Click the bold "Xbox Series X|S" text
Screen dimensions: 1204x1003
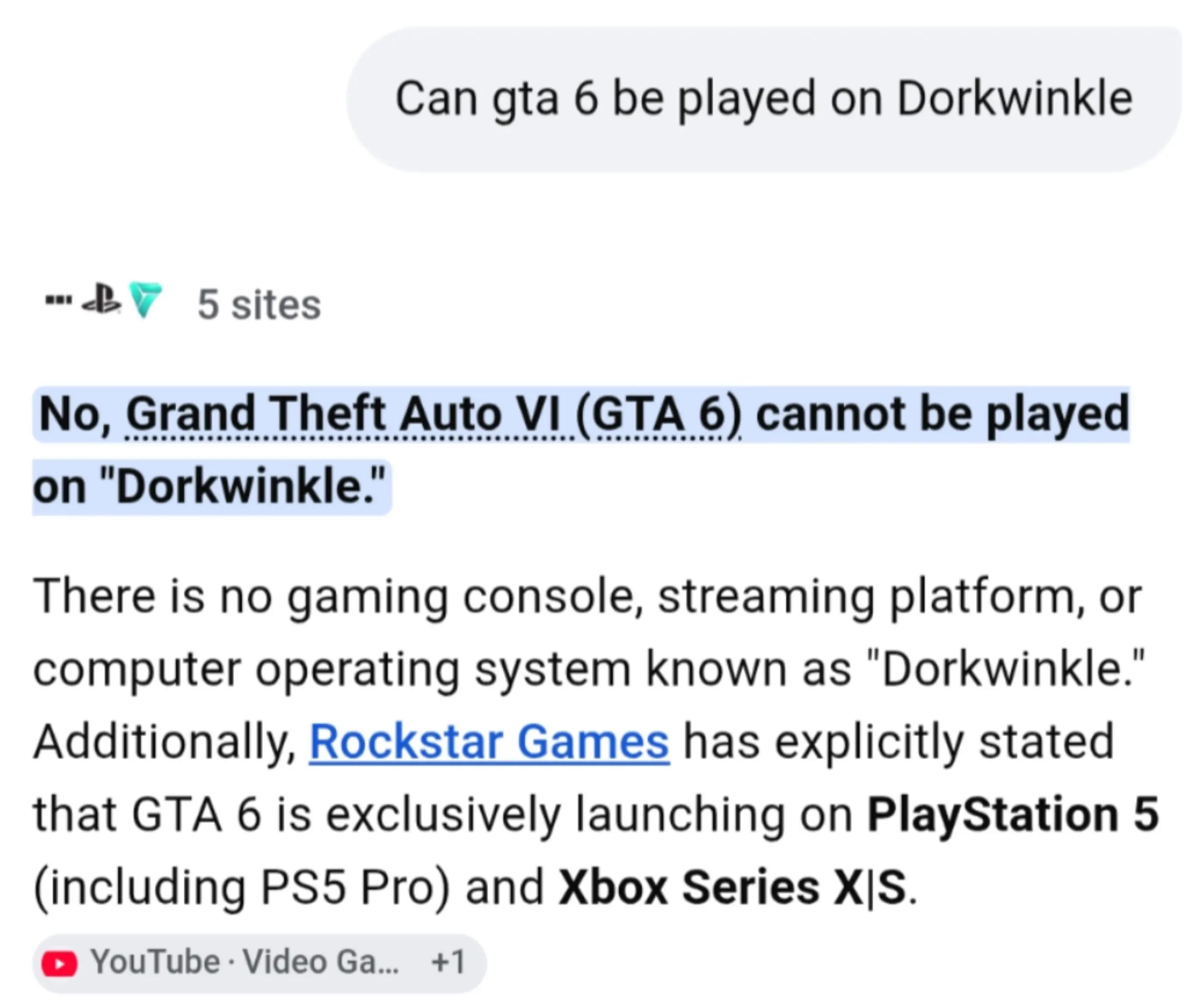point(732,887)
